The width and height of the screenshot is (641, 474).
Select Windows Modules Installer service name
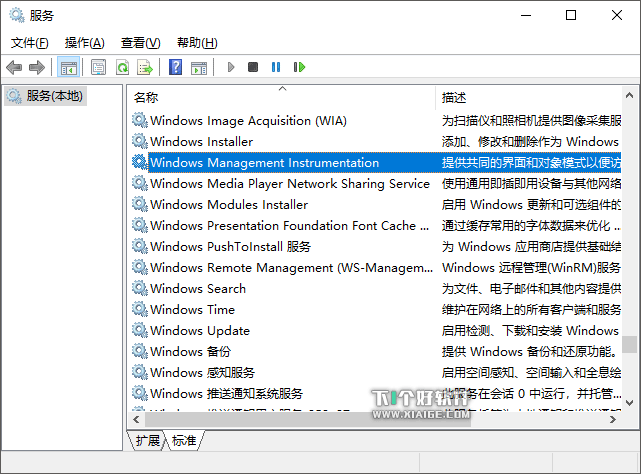(x=229, y=204)
